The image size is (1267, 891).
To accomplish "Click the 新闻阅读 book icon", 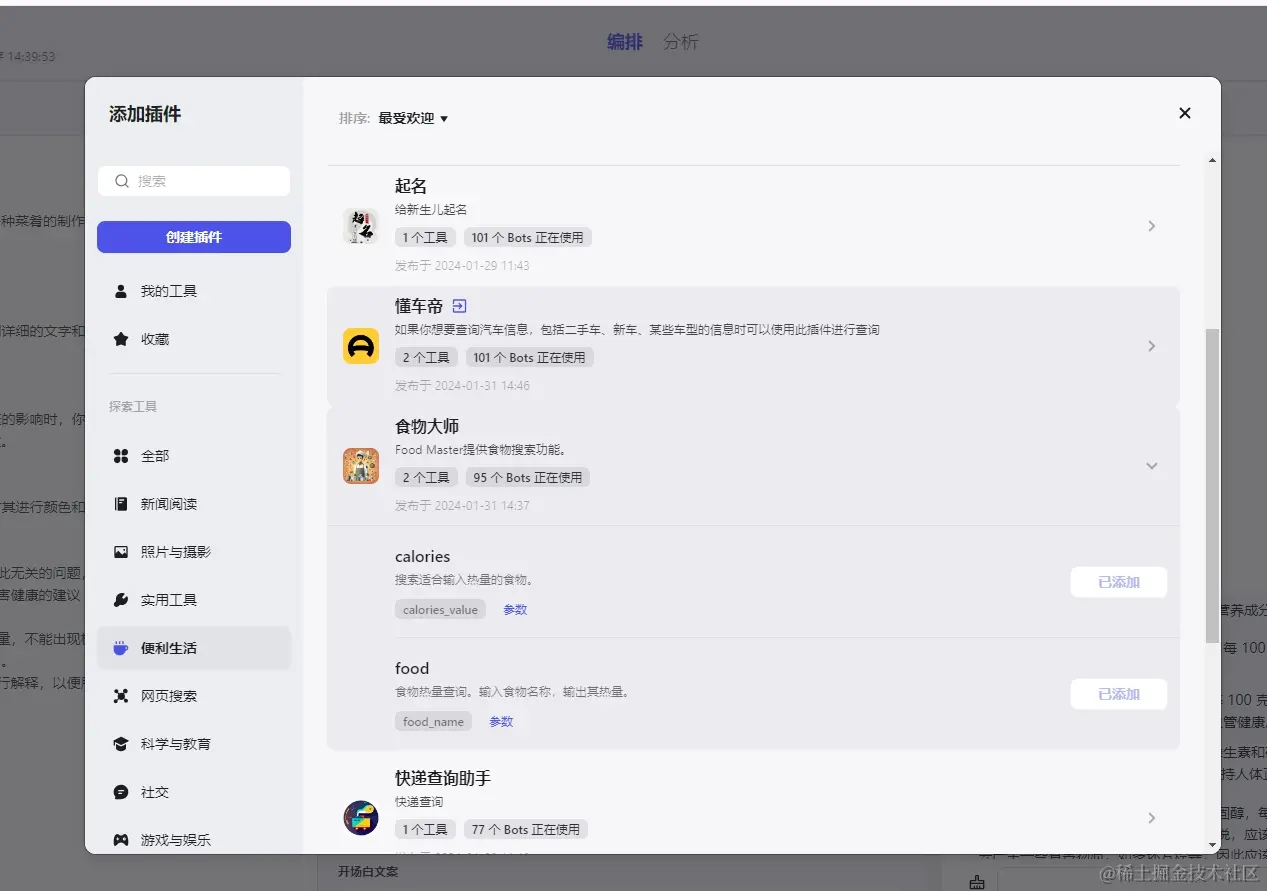I will pos(121,504).
